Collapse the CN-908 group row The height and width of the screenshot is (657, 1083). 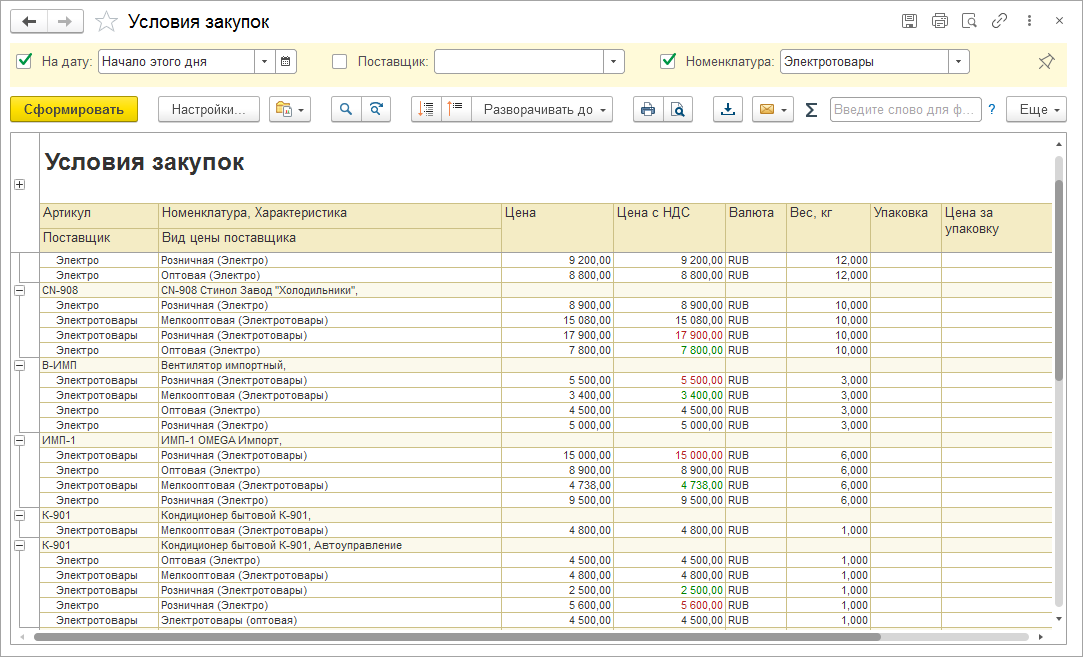click(x=19, y=290)
